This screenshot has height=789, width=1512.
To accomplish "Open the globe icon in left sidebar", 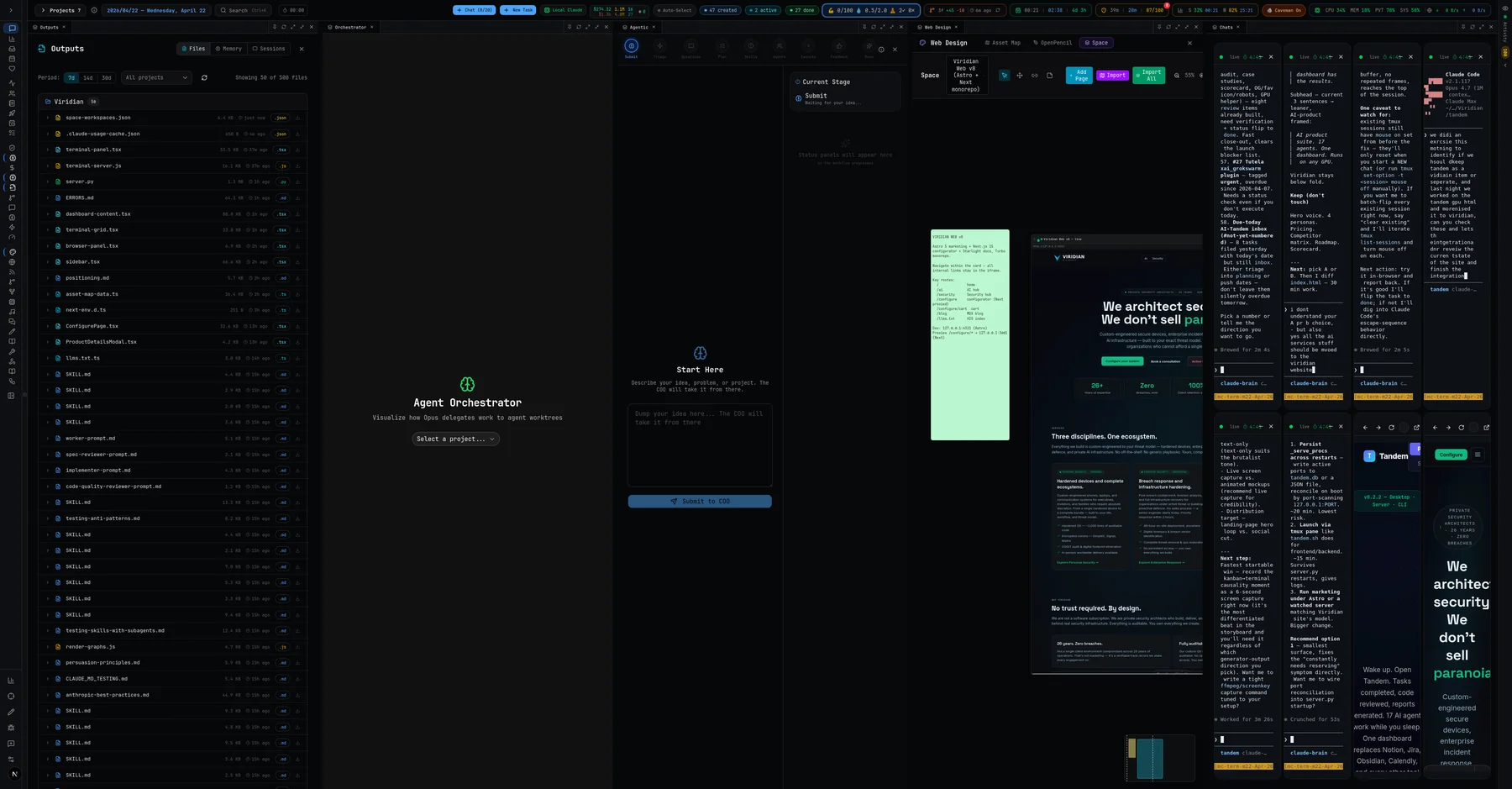I will coord(12,262).
